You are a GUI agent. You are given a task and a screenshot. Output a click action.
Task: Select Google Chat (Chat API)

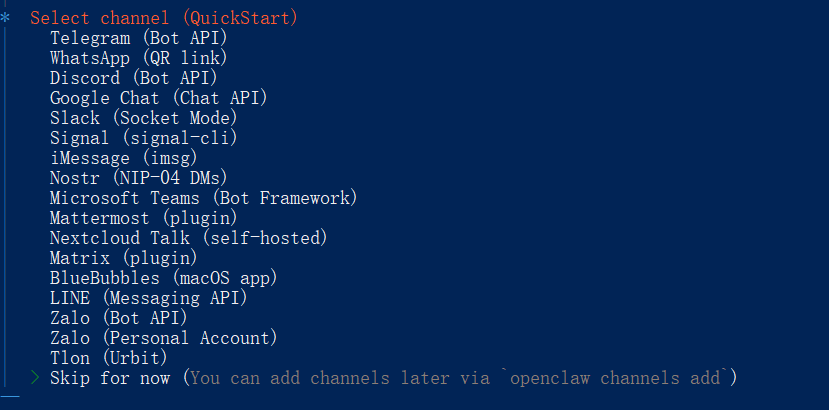tap(159, 98)
